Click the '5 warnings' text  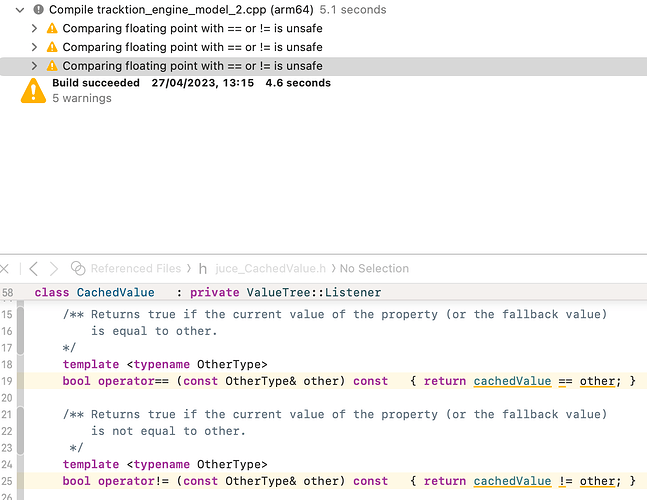coord(82,98)
